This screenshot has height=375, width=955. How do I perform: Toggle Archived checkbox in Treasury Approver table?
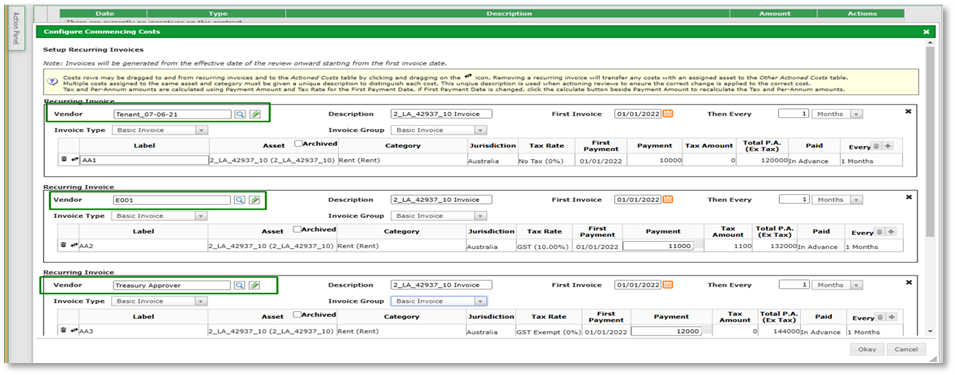click(x=297, y=315)
